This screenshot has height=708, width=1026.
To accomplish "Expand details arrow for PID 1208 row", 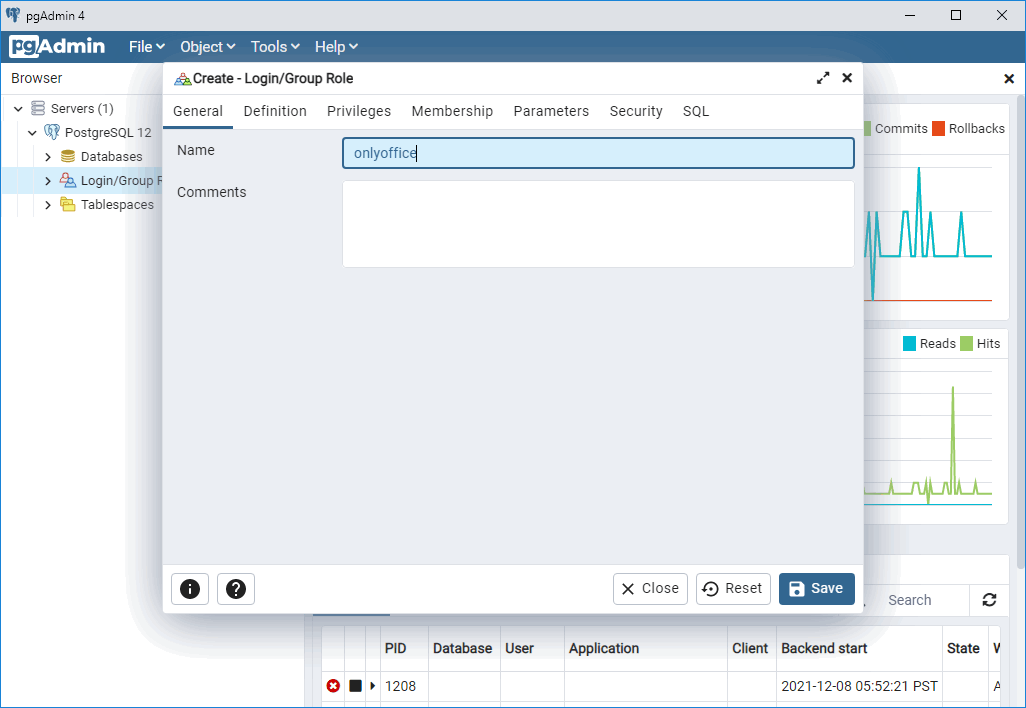I will click(373, 686).
